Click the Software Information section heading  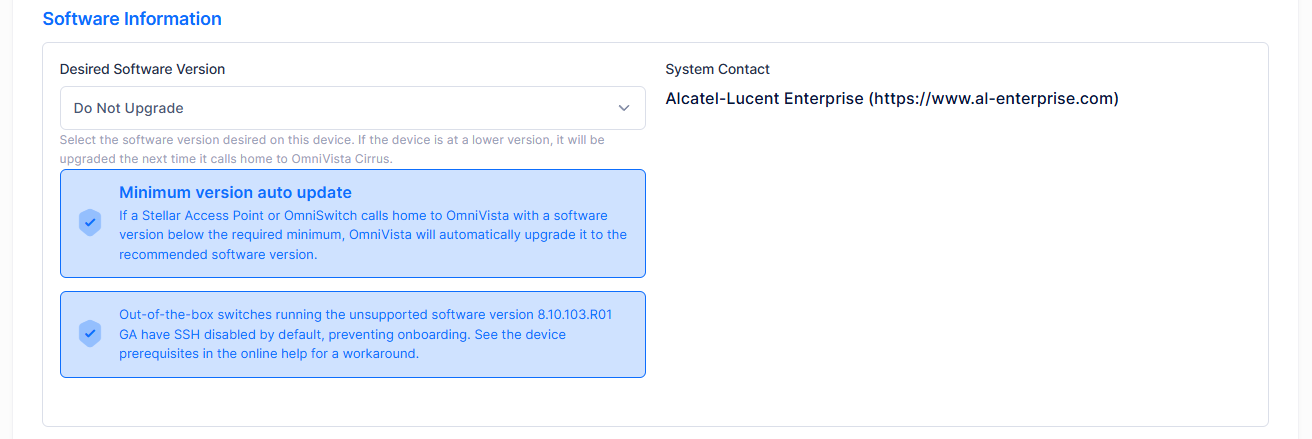tap(132, 19)
